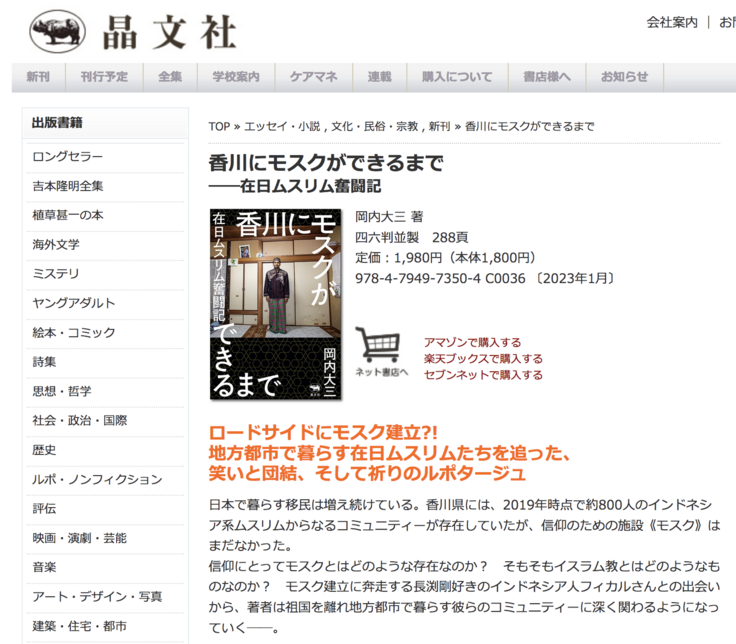Select ロングセラー in the sidebar
This screenshot has width=736, height=644.
click(x=68, y=157)
